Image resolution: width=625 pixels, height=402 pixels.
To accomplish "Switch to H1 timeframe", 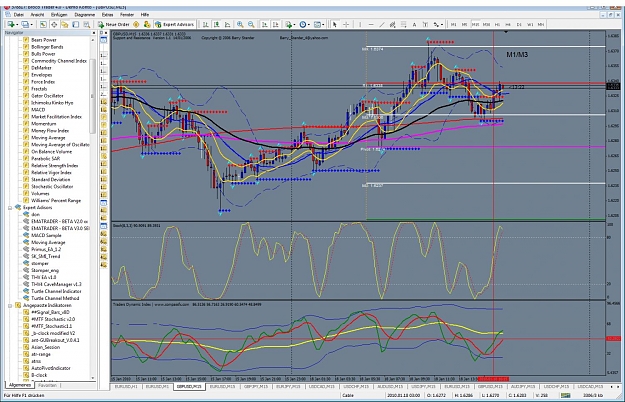I will click(497, 24).
